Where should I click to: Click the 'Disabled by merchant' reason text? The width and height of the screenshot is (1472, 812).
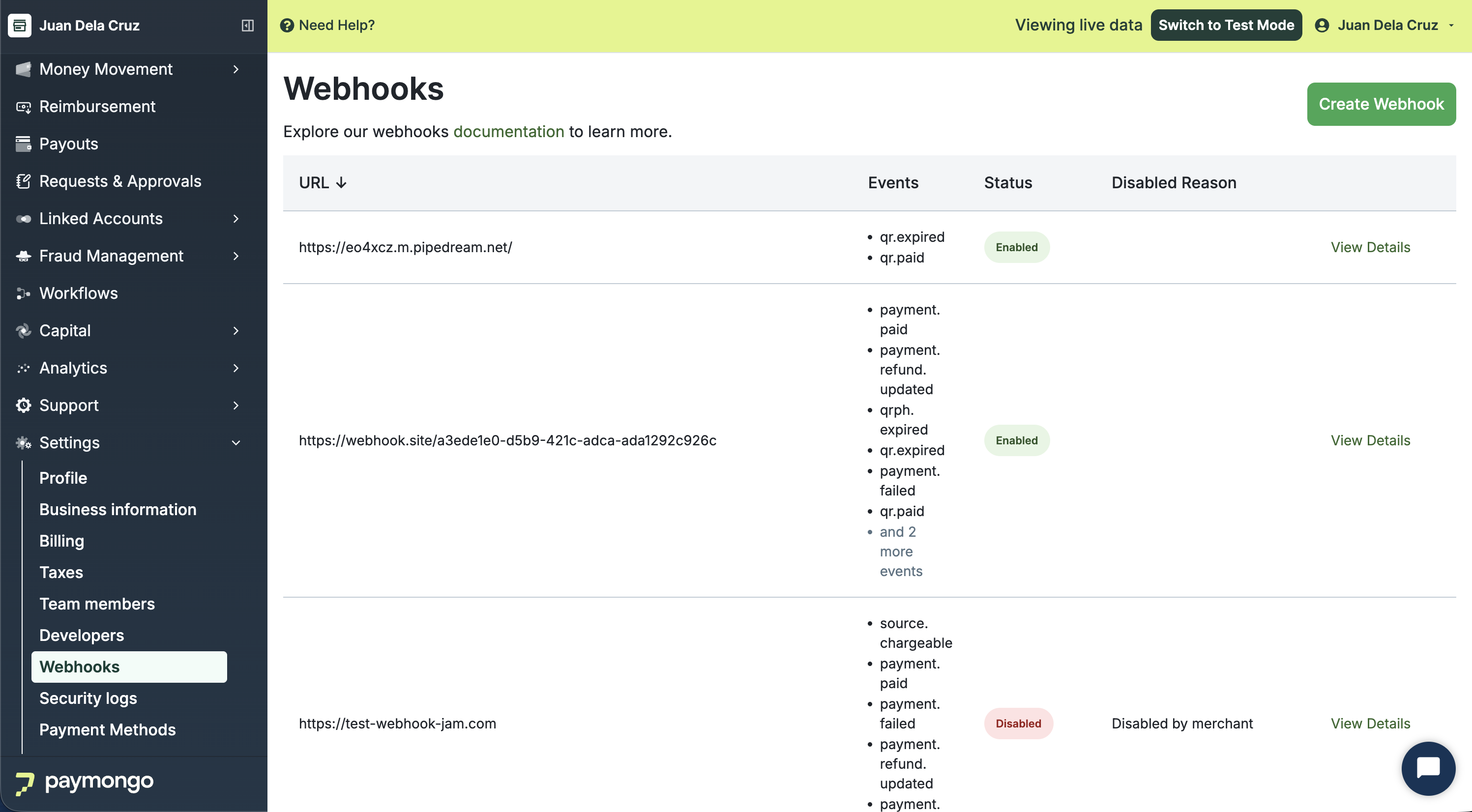click(1182, 724)
